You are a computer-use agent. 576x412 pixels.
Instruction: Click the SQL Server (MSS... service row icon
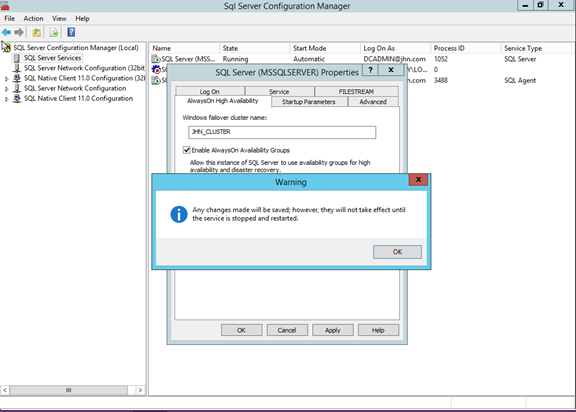156,59
